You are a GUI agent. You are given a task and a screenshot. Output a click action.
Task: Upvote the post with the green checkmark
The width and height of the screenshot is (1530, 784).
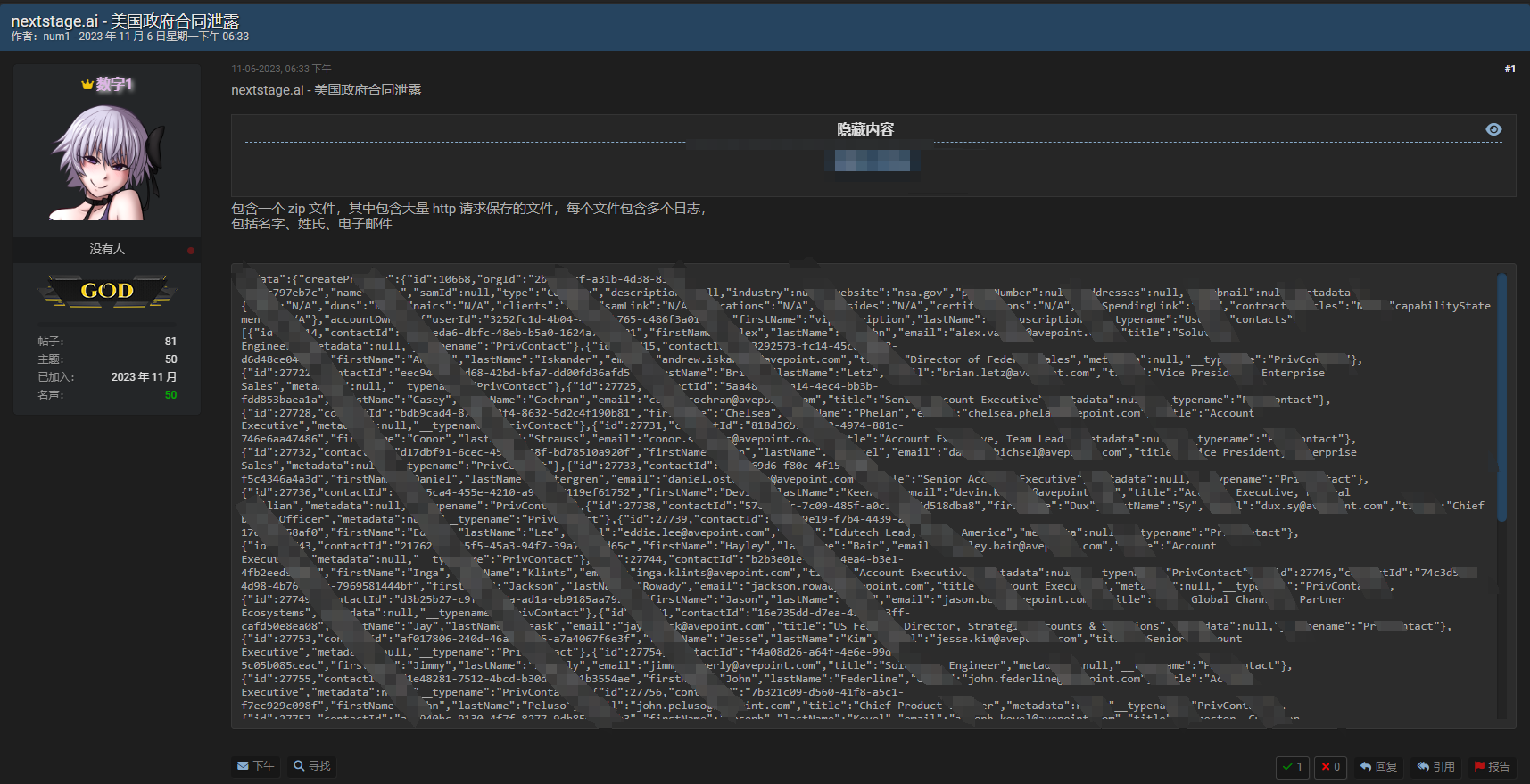tap(1293, 767)
